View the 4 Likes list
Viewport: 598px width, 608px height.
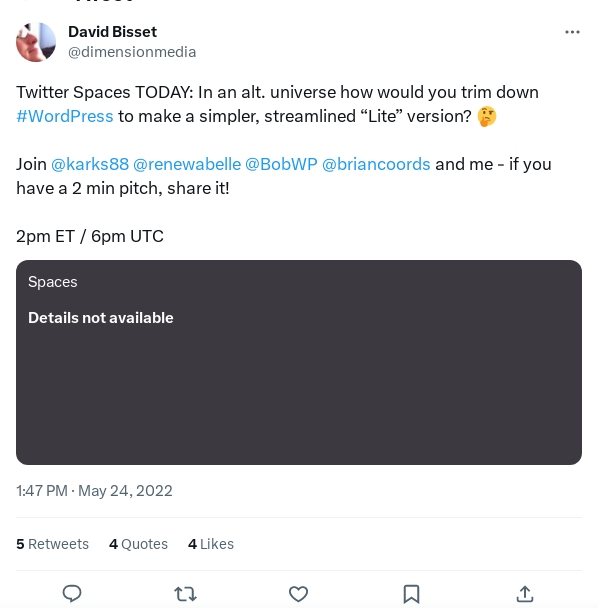coord(211,544)
